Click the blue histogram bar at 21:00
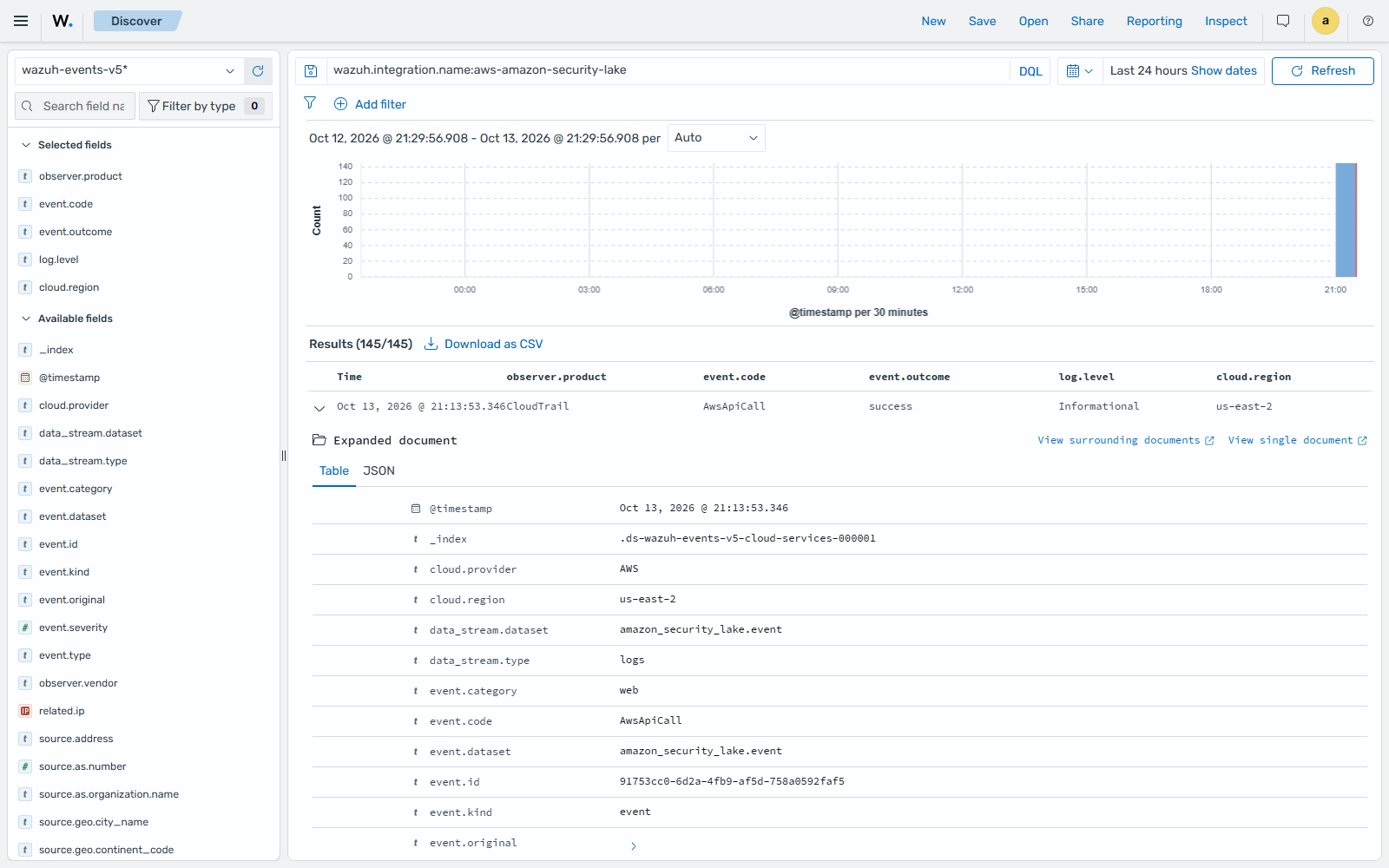This screenshot has height=868, width=1389. pyautogui.click(x=1346, y=220)
